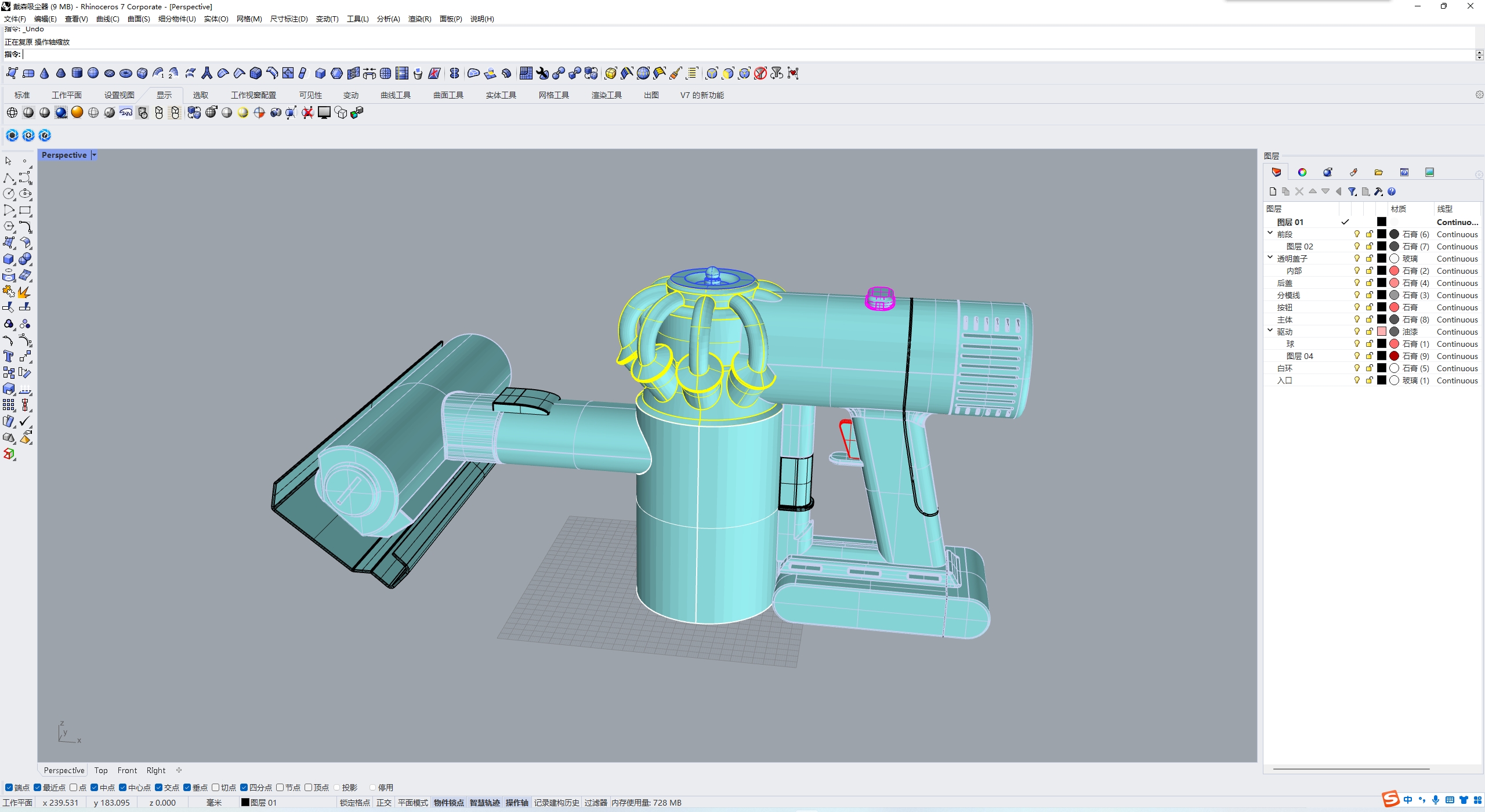Hide the 前段 layer with its lightbulb
This screenshot has height=812, width=1485.
coord(1356,234)
